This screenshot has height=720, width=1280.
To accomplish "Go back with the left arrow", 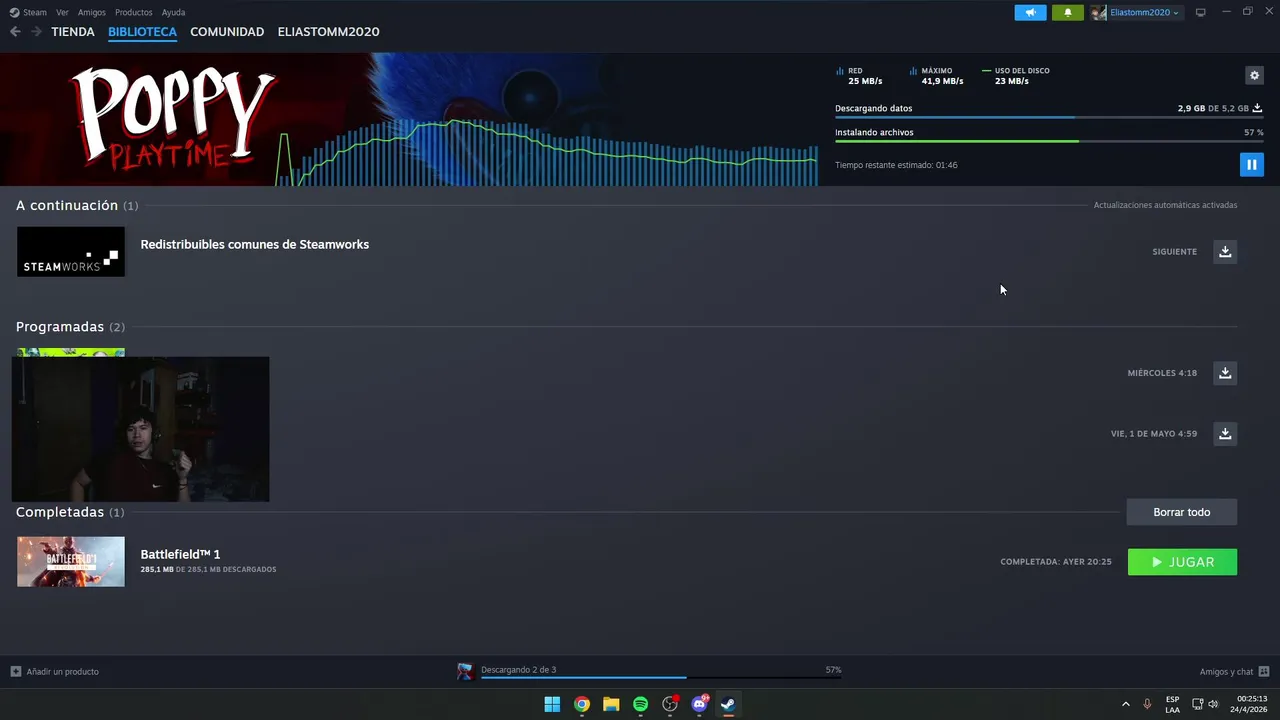I will [x=15, y=32].
